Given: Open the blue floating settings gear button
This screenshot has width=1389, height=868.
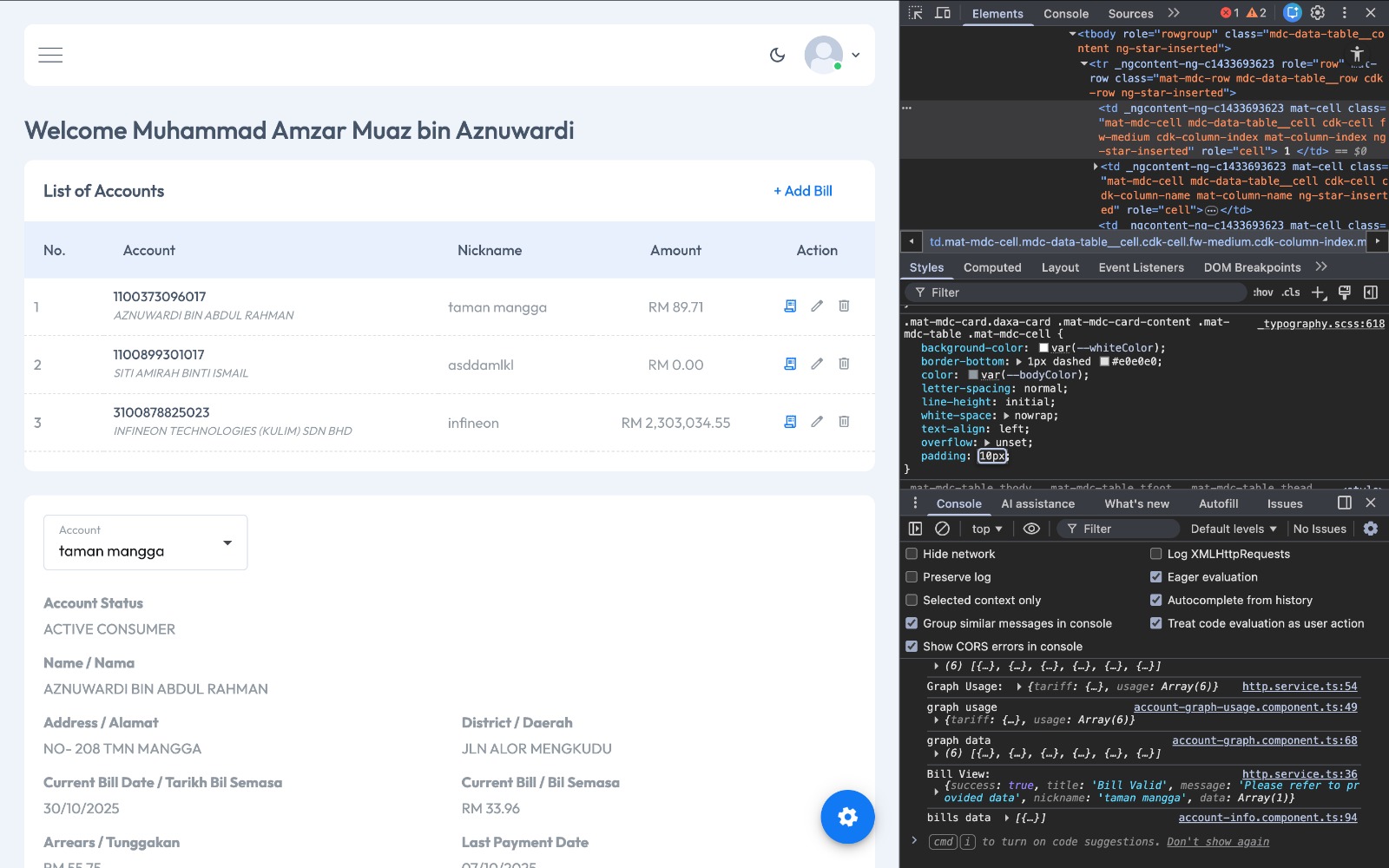Looking at the screenshot, I should click(x=847, y=817).
